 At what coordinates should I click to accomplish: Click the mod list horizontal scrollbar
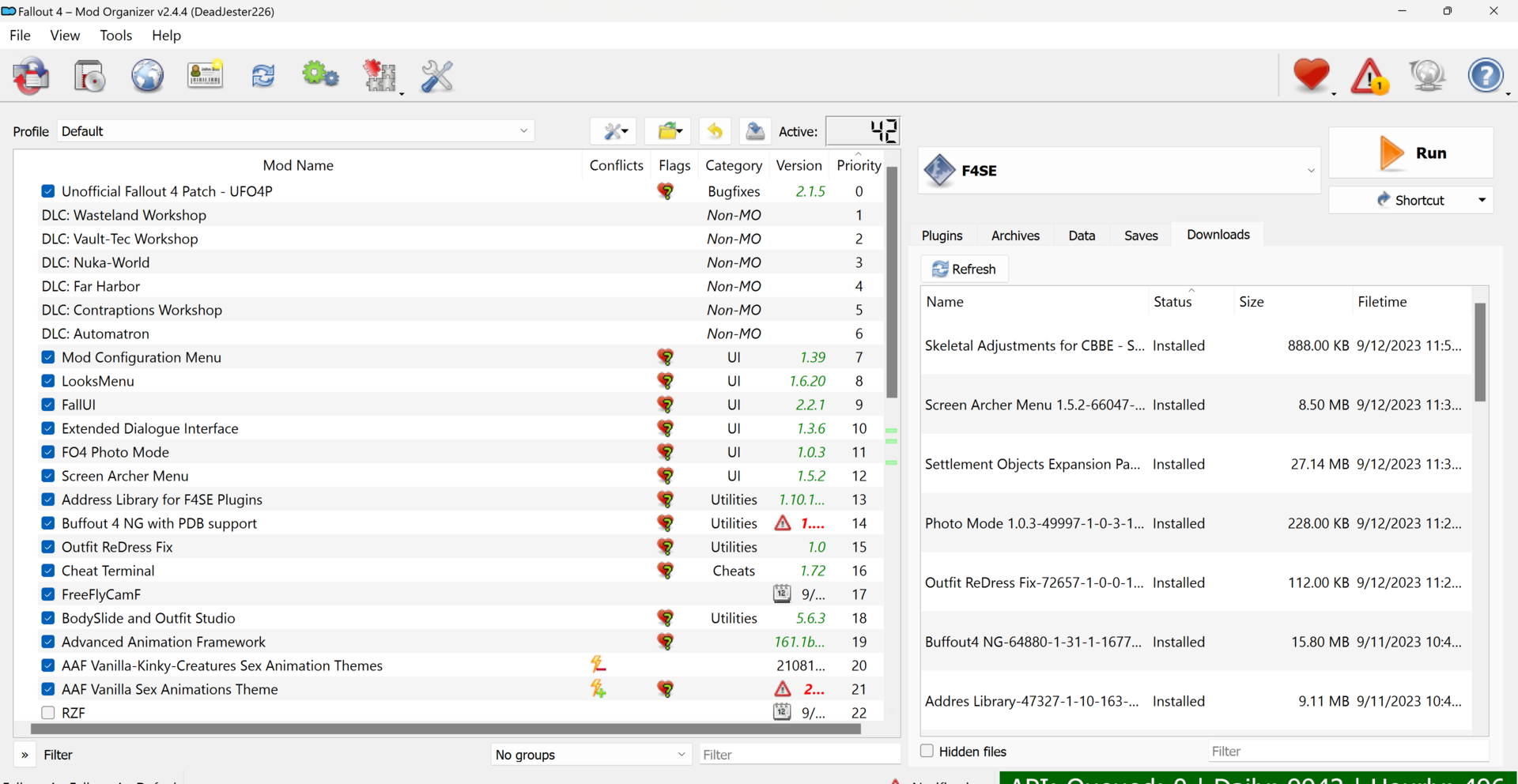pos(445,729)
